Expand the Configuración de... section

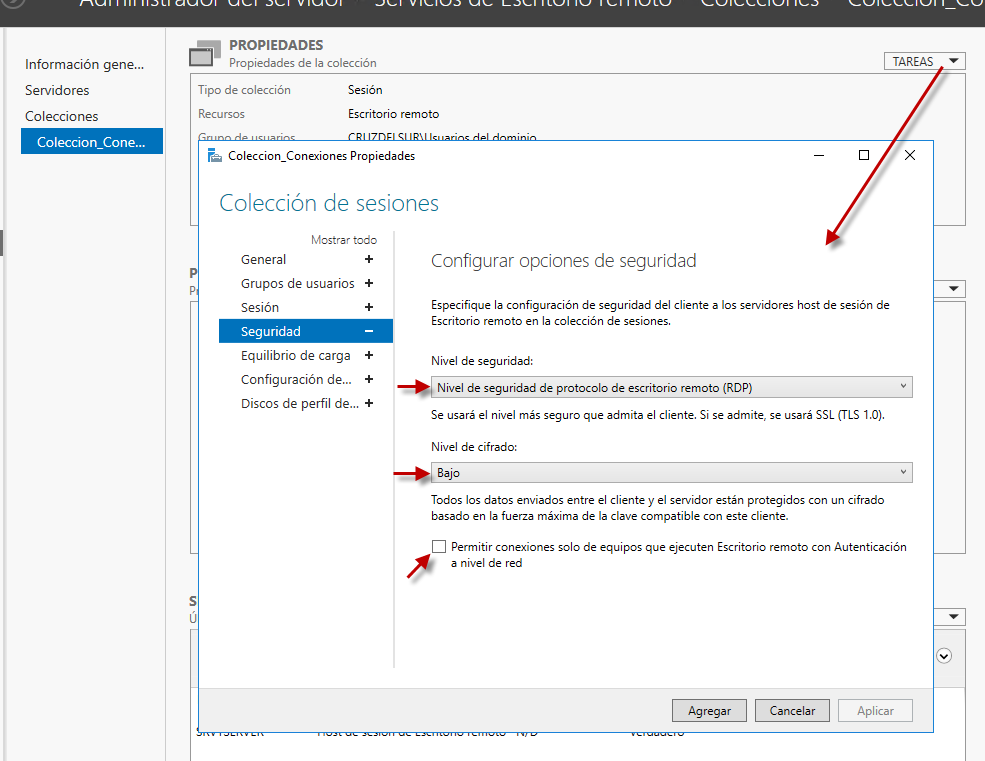point(369,379)
